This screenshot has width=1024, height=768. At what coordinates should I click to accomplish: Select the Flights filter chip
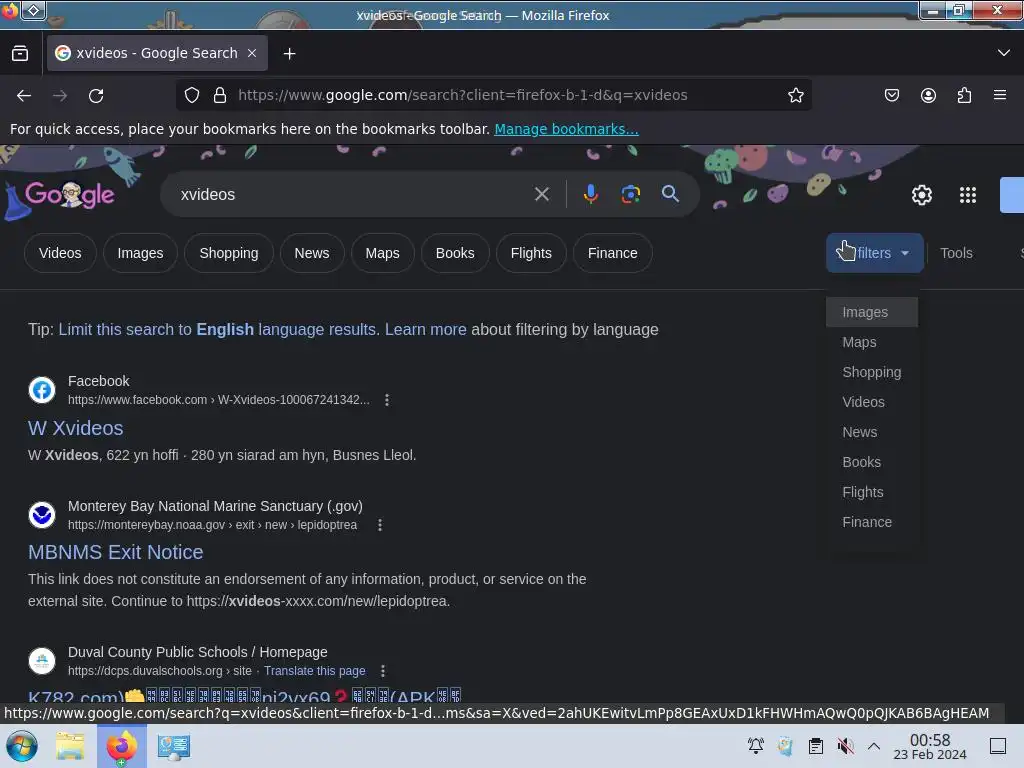coord(531,253)
